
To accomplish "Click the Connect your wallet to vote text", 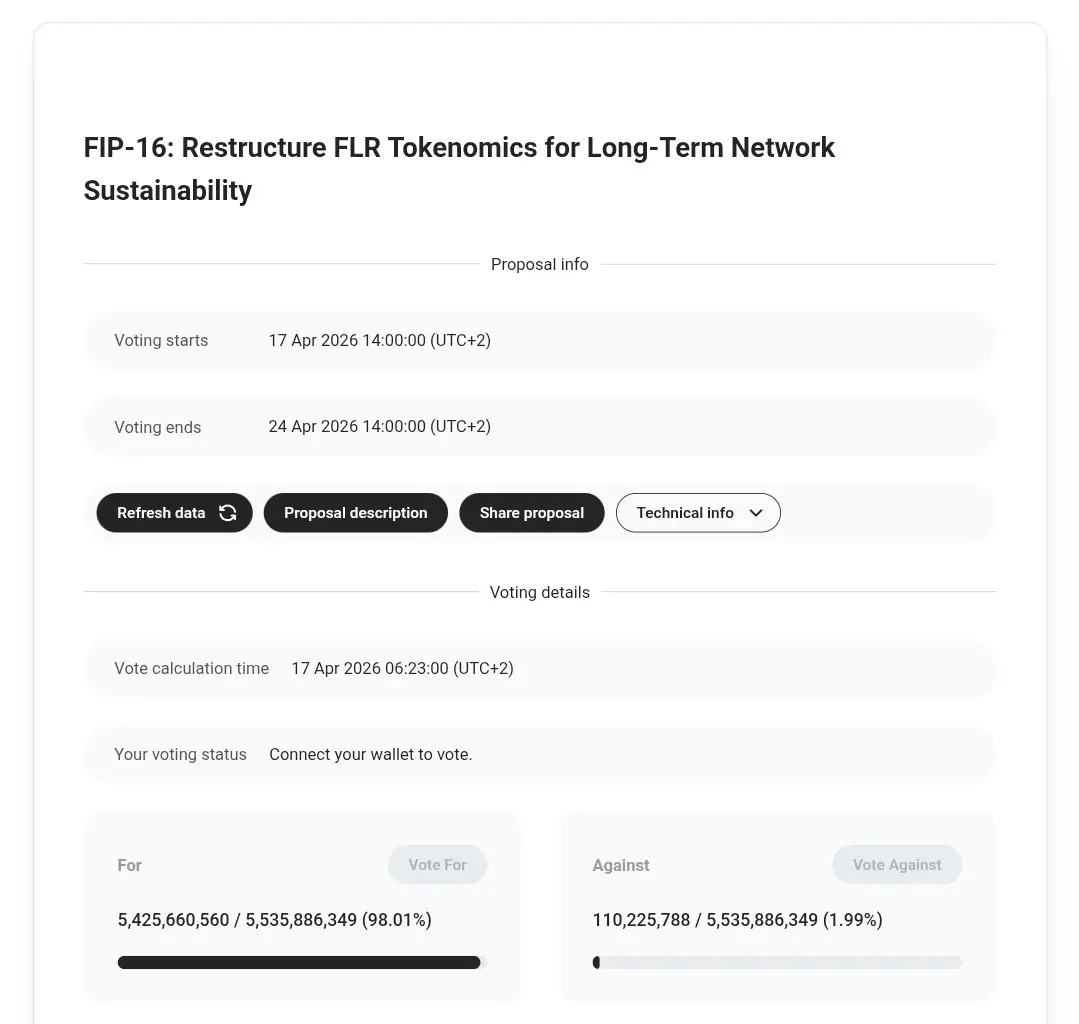I will click(370, 754).
